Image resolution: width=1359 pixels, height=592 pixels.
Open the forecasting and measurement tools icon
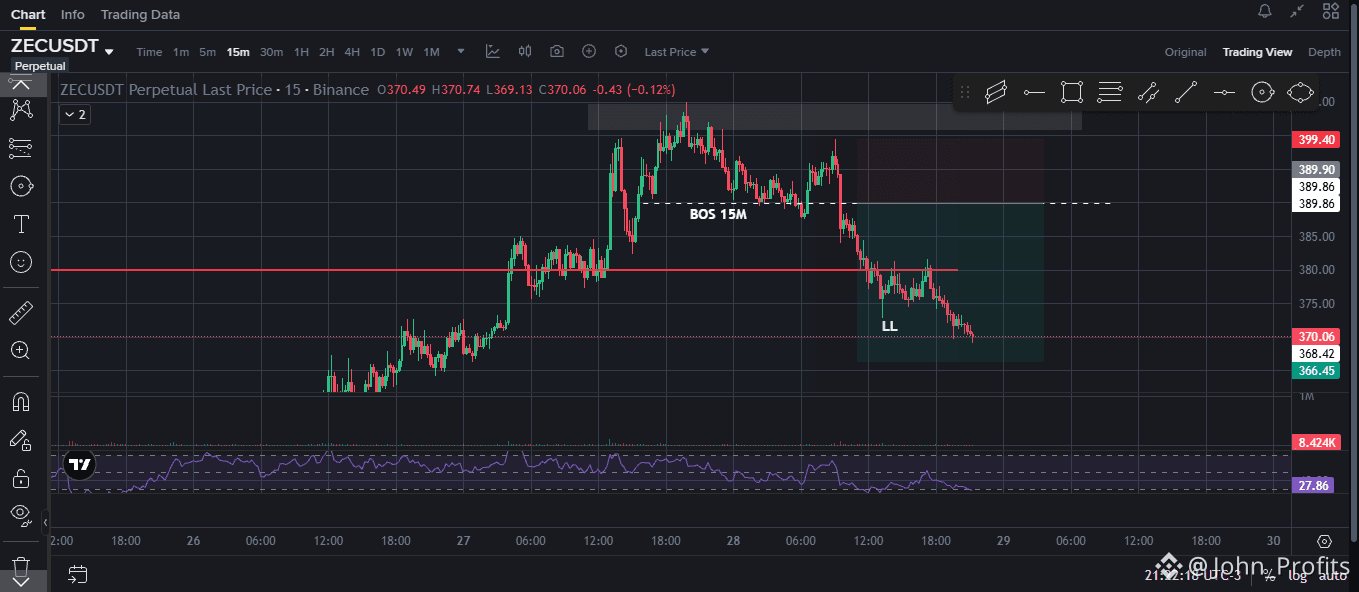pyautogui.click(x=21, y=147)
